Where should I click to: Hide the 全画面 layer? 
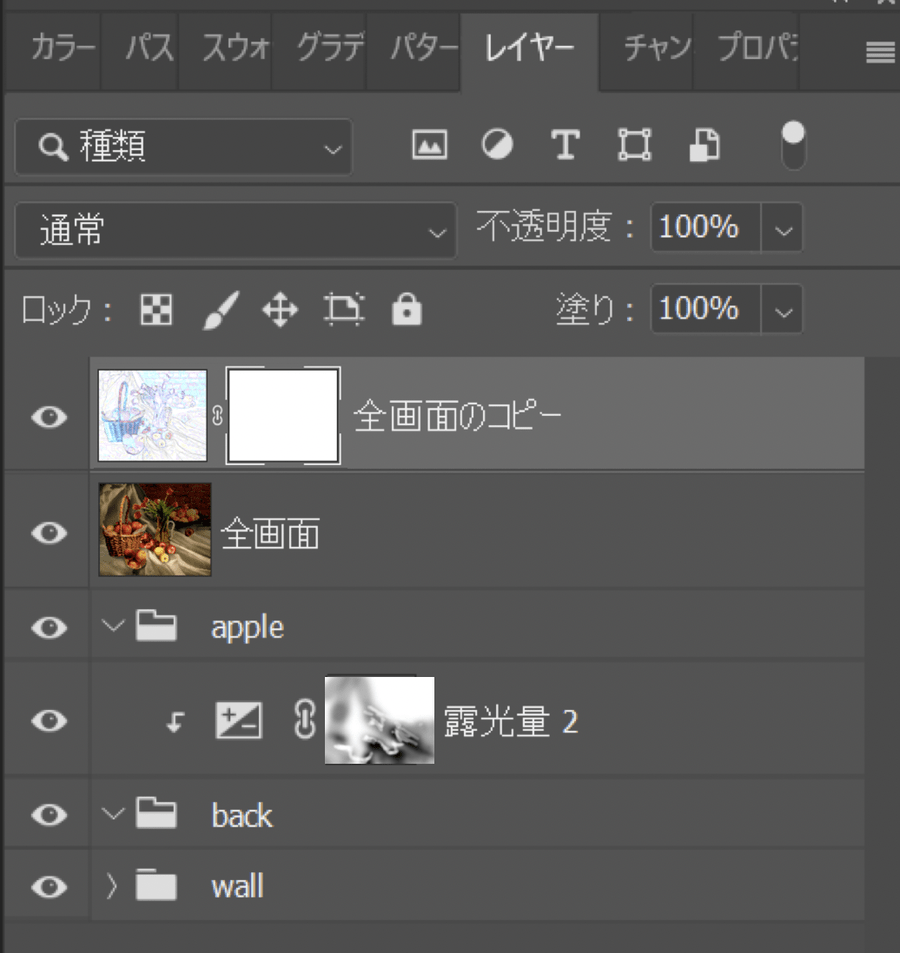click(x=49, y=532)
